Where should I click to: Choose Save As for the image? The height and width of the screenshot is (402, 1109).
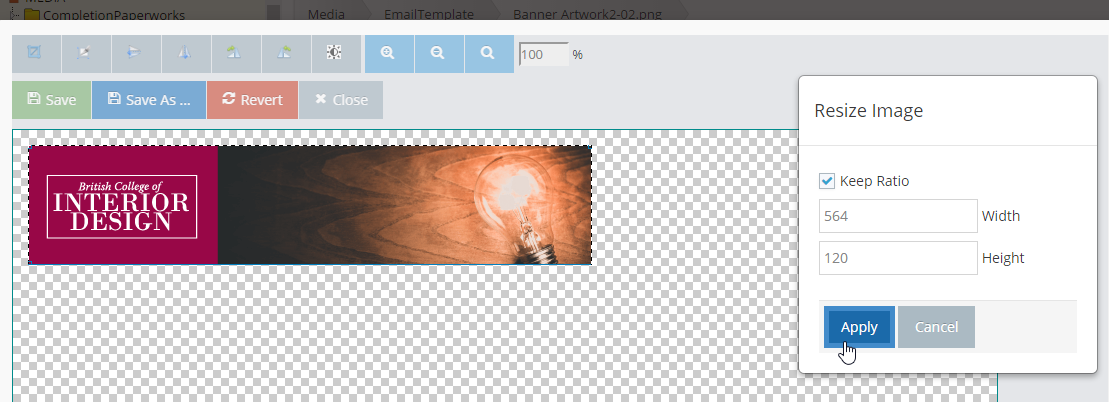[149, 100]
